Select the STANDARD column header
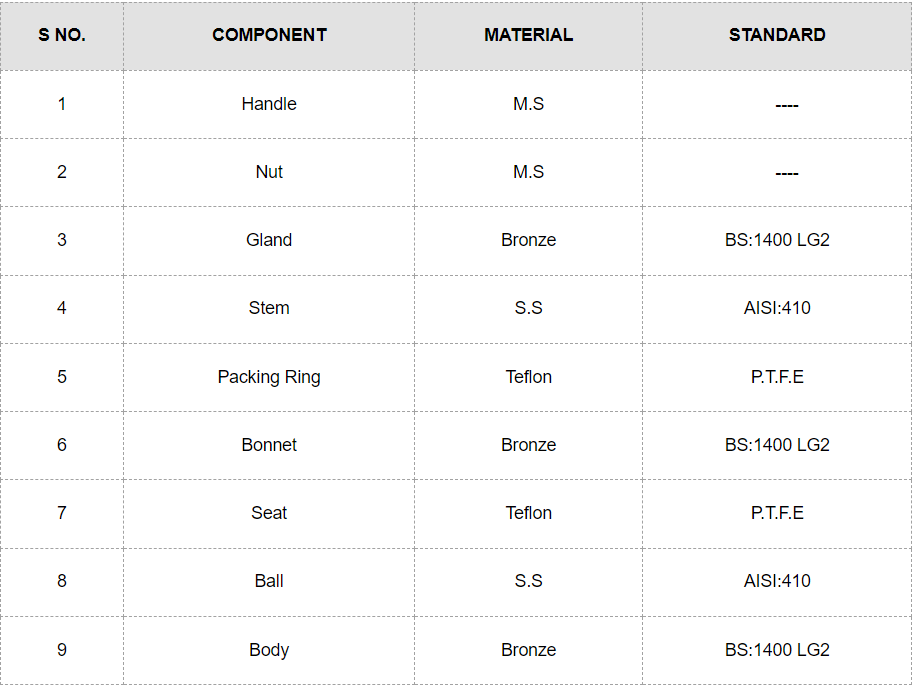This screenshot has height=688, width=912. tap(777, 35)
